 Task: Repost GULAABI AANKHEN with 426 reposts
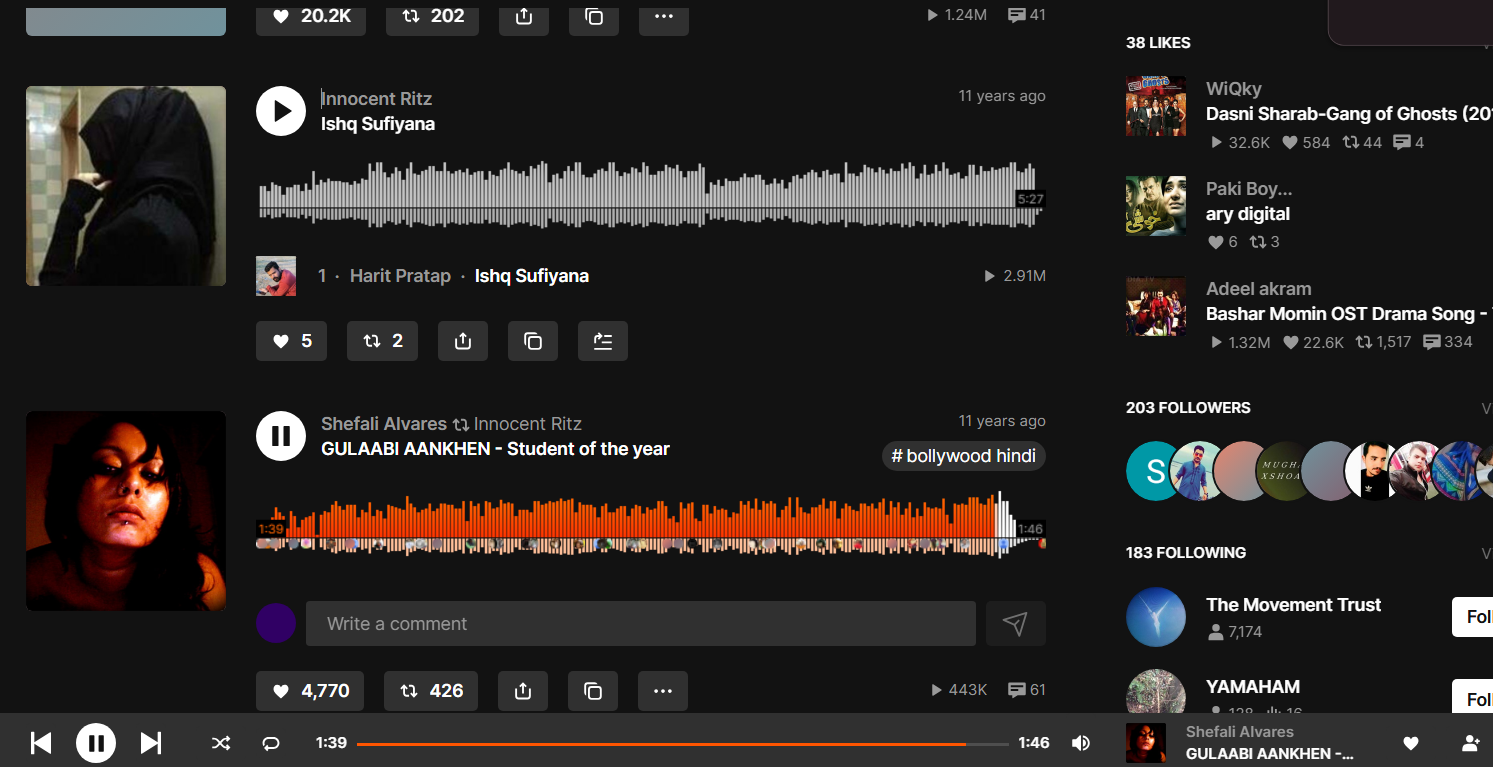432,691
